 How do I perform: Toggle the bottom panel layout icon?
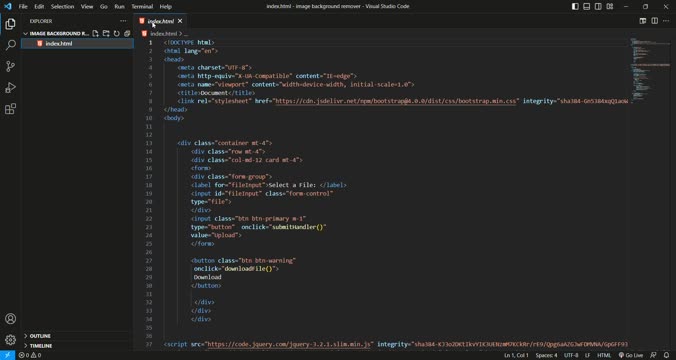587,6
